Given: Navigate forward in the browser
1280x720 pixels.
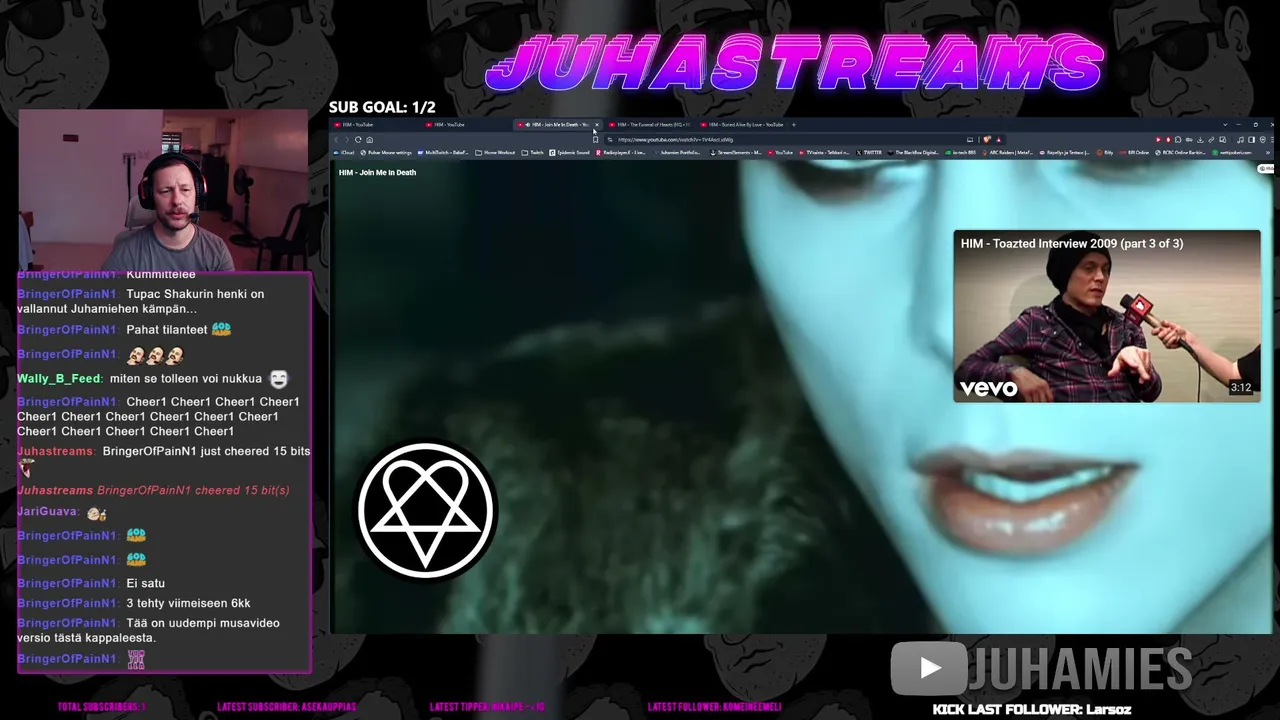Looking at the screenshot, I should point(347,140).
